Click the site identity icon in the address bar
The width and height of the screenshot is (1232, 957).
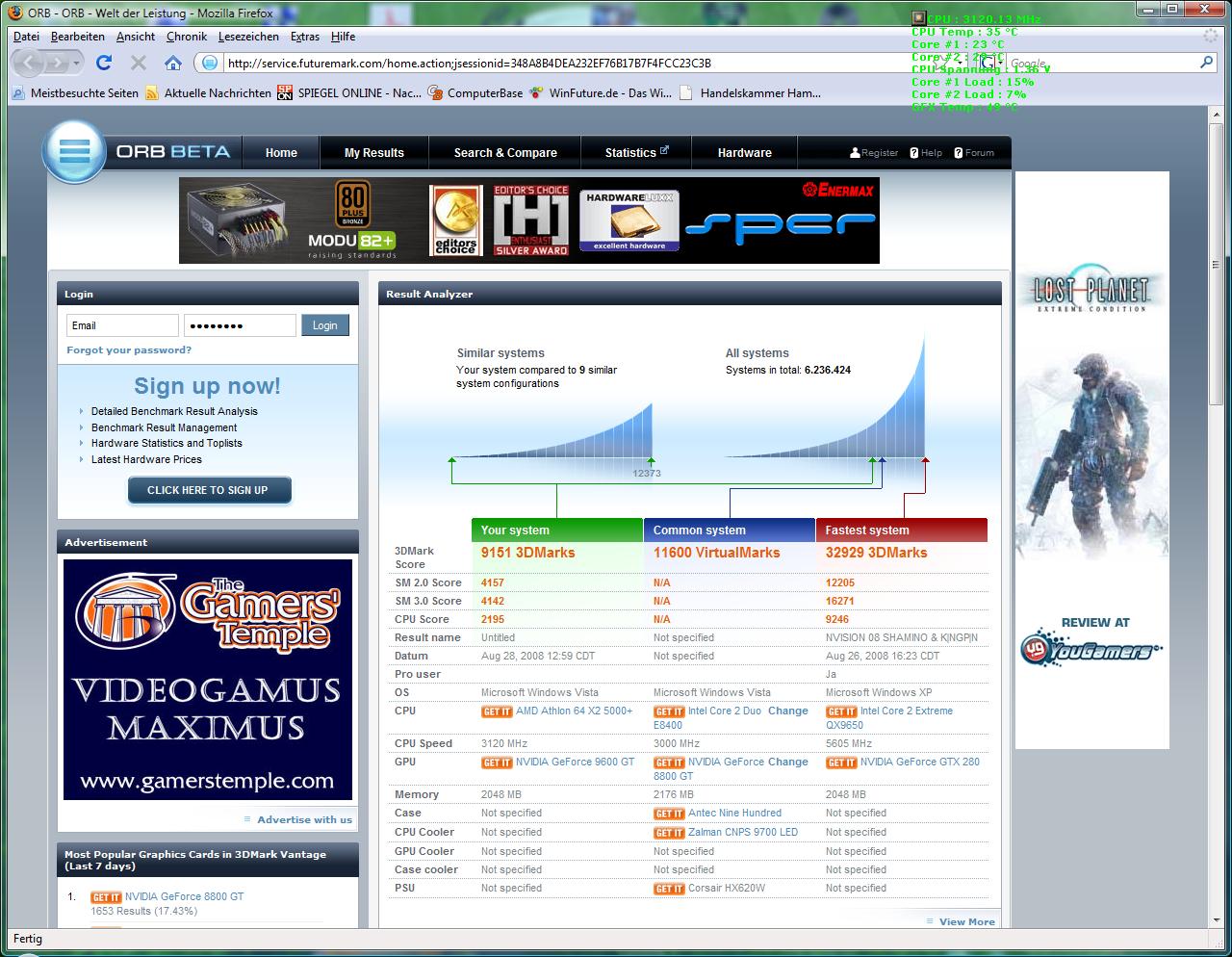(x=208, y=63)
